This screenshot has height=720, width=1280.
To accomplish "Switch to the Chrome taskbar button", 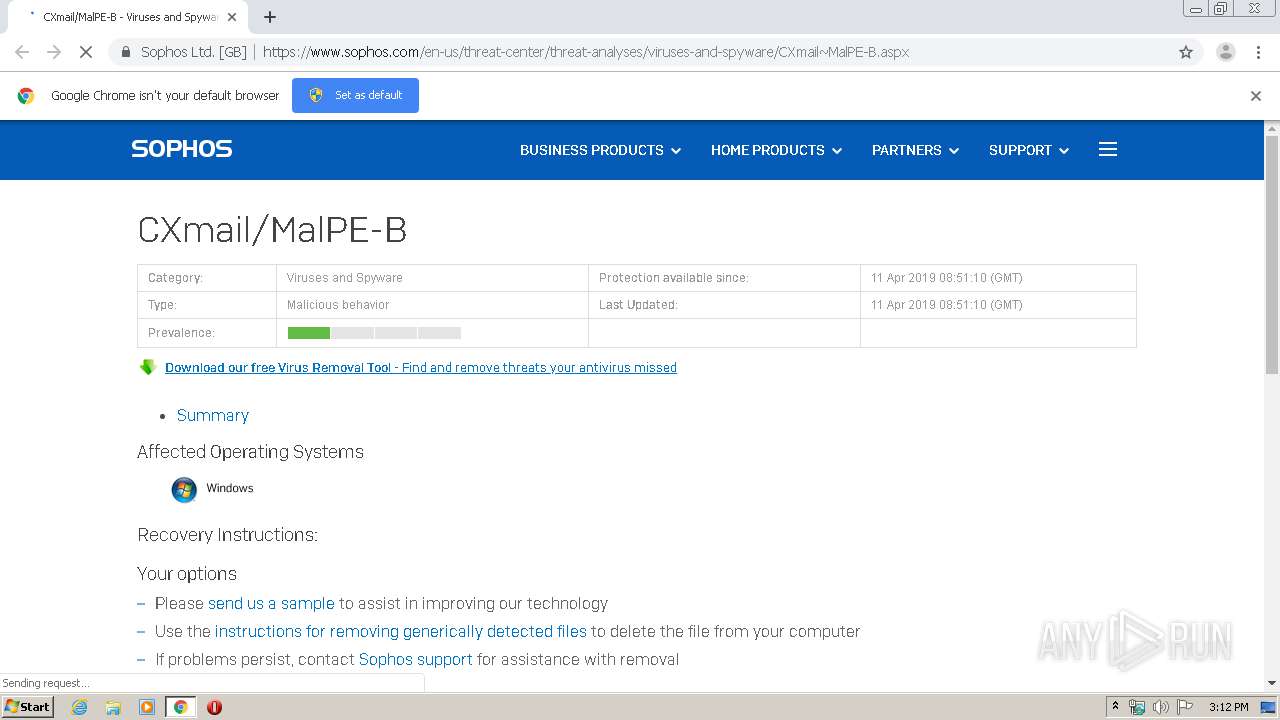I will pos(181,707).
